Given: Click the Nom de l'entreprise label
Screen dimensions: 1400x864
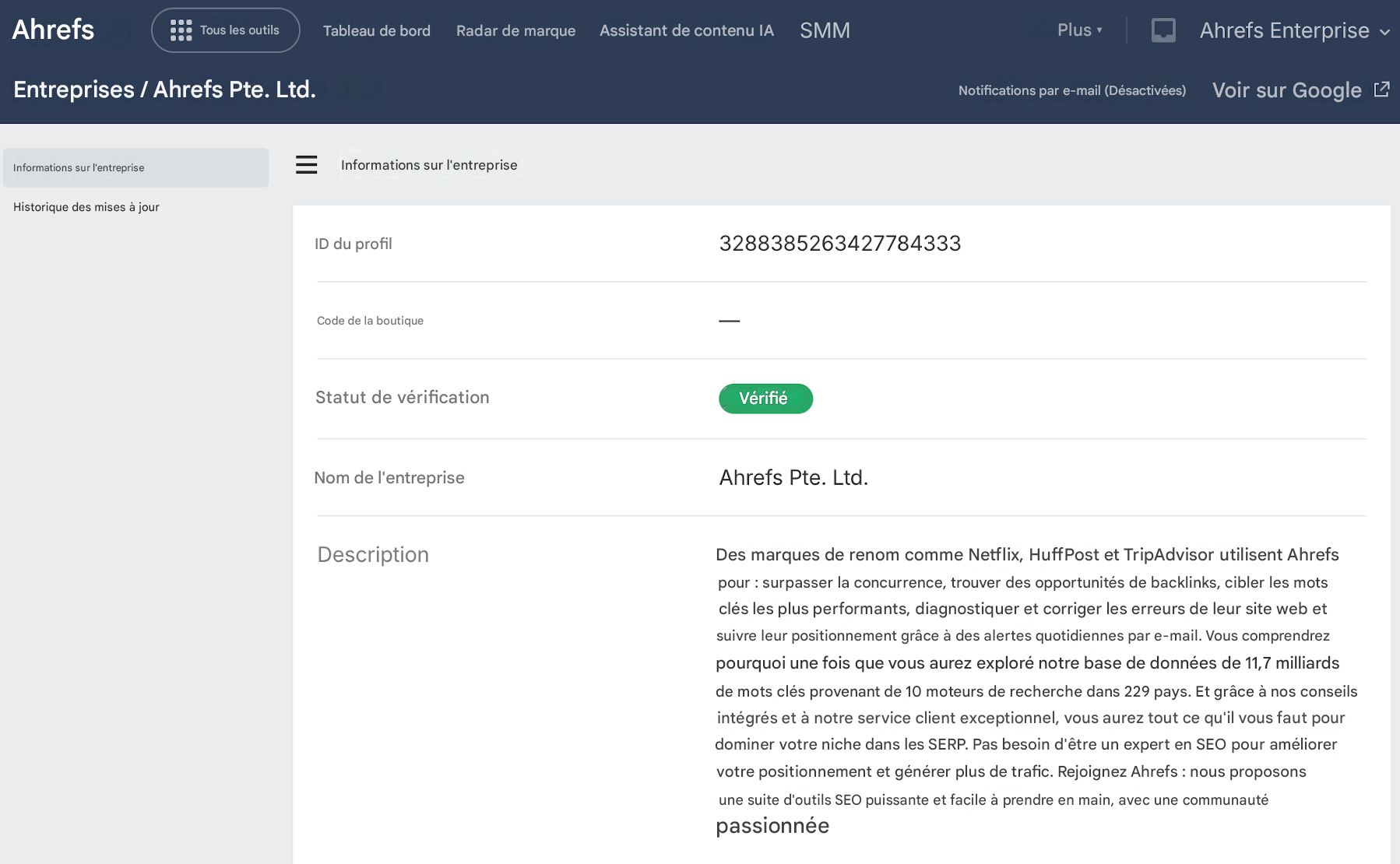Looking at the screenshot, I should (389, 478).
